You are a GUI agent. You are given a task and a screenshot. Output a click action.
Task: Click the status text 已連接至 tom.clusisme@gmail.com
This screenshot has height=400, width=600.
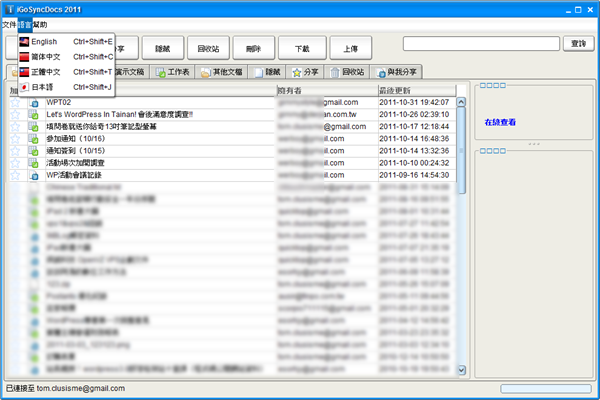point(65,389)
